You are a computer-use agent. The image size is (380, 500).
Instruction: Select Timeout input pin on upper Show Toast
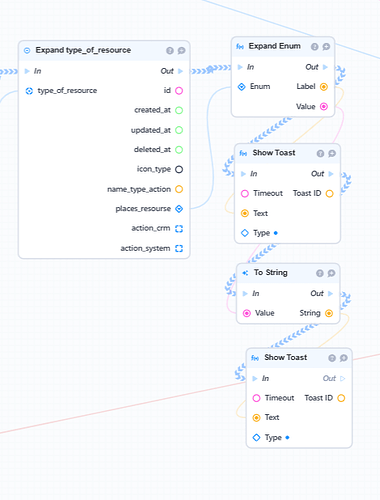pos(245,194)
